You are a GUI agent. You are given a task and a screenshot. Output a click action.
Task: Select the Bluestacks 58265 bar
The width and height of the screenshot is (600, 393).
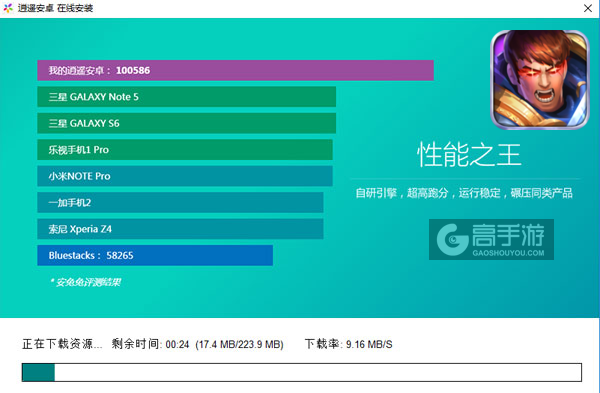(155, 255)
